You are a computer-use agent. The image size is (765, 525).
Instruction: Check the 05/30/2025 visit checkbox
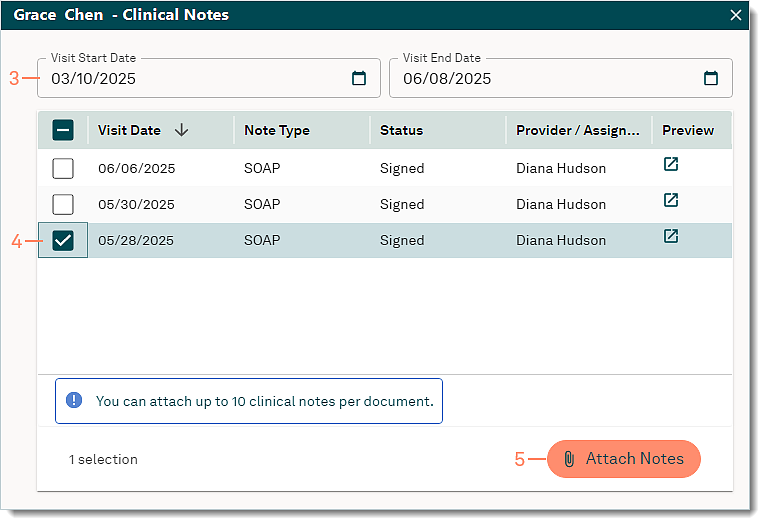(x=63, y=204)
